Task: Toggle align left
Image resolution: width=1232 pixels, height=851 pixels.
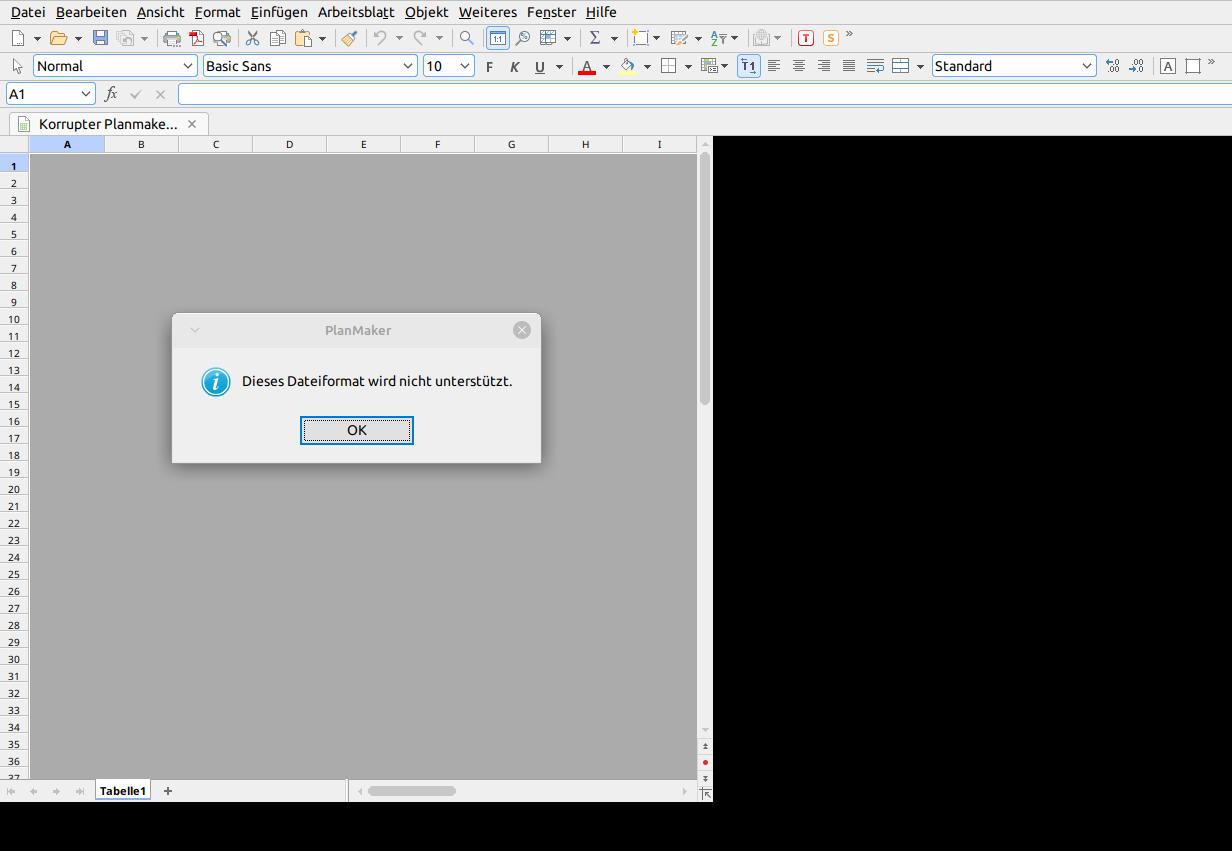Action: 774,66
